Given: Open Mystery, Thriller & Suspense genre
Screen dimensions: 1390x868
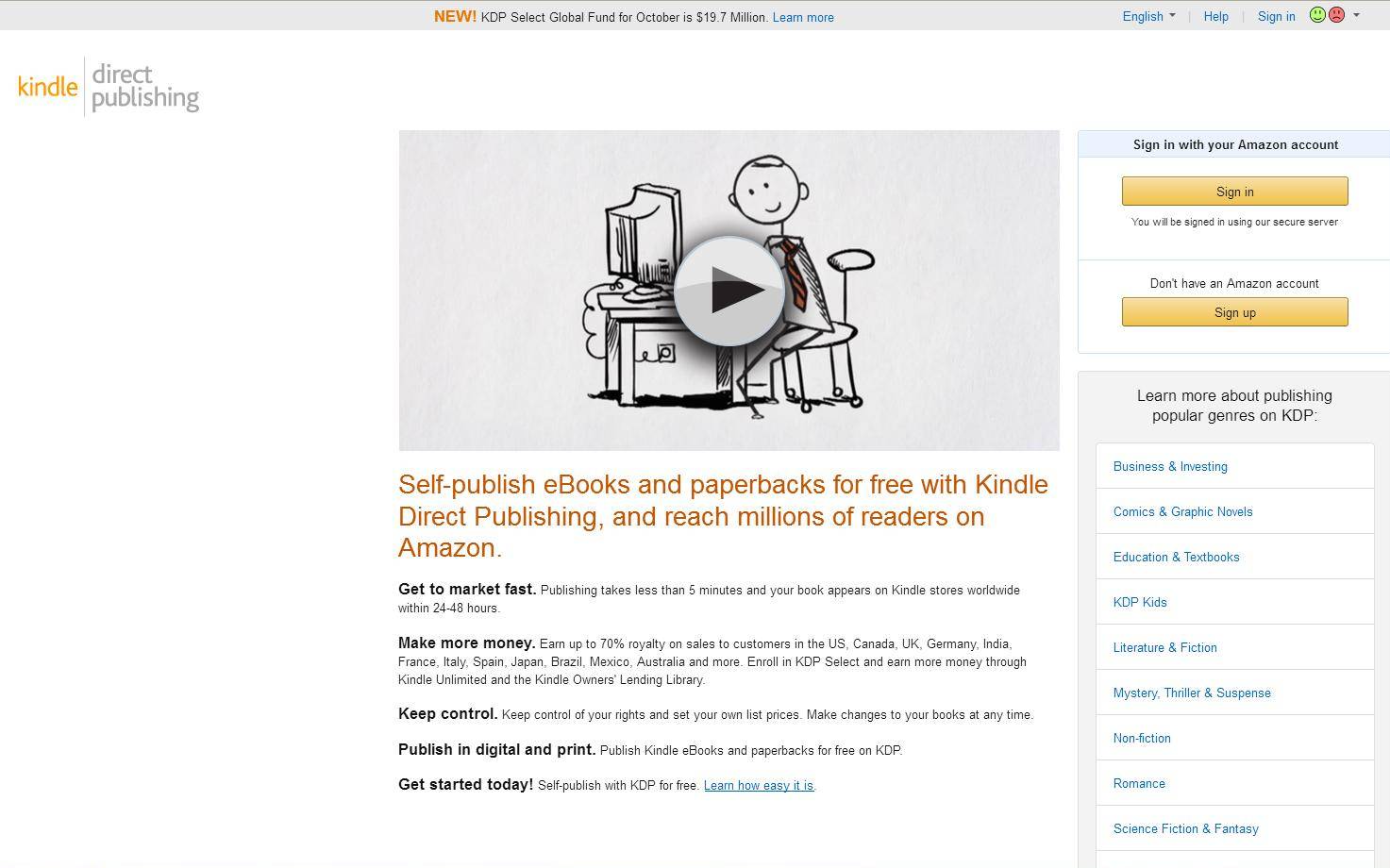Looking at the screenshot, I should (x=1192, y=693).
